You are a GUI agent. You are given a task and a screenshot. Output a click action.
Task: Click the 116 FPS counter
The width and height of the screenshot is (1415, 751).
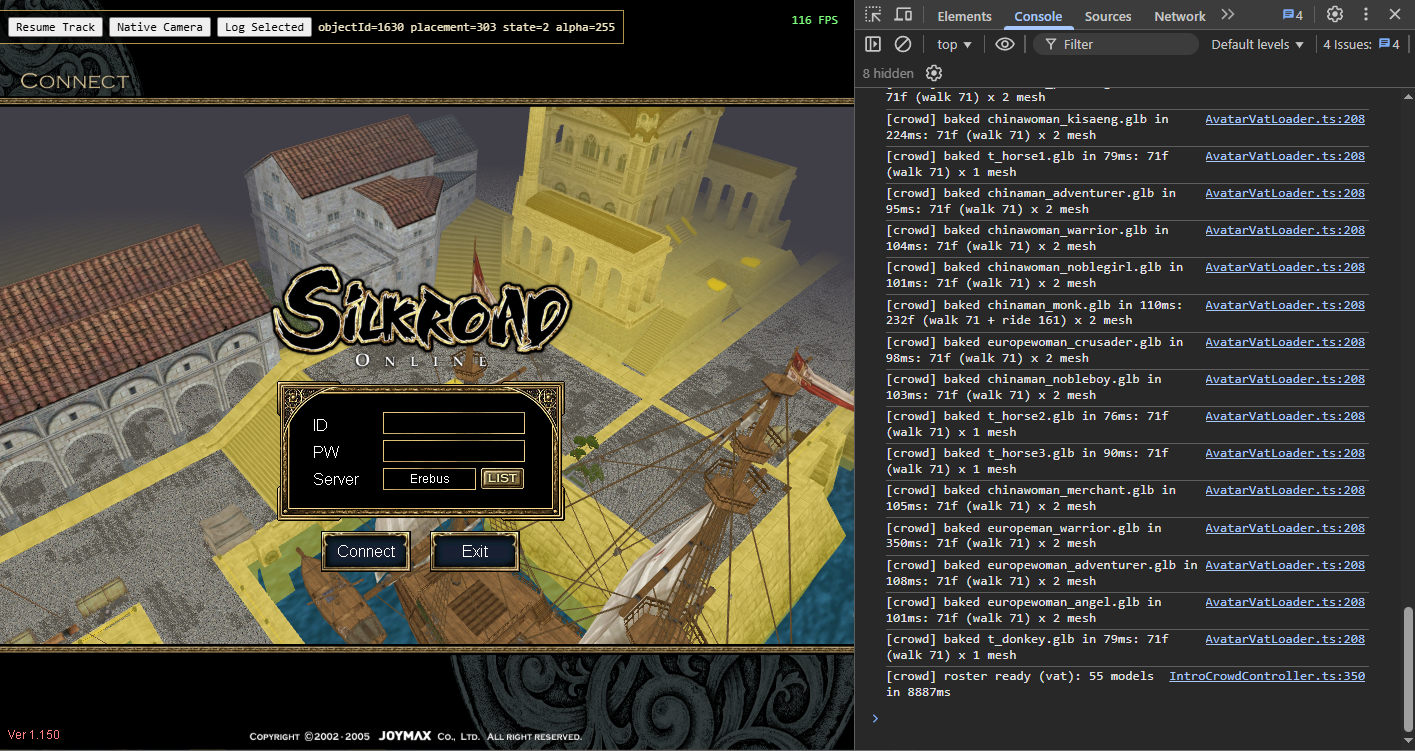[814, 20]
